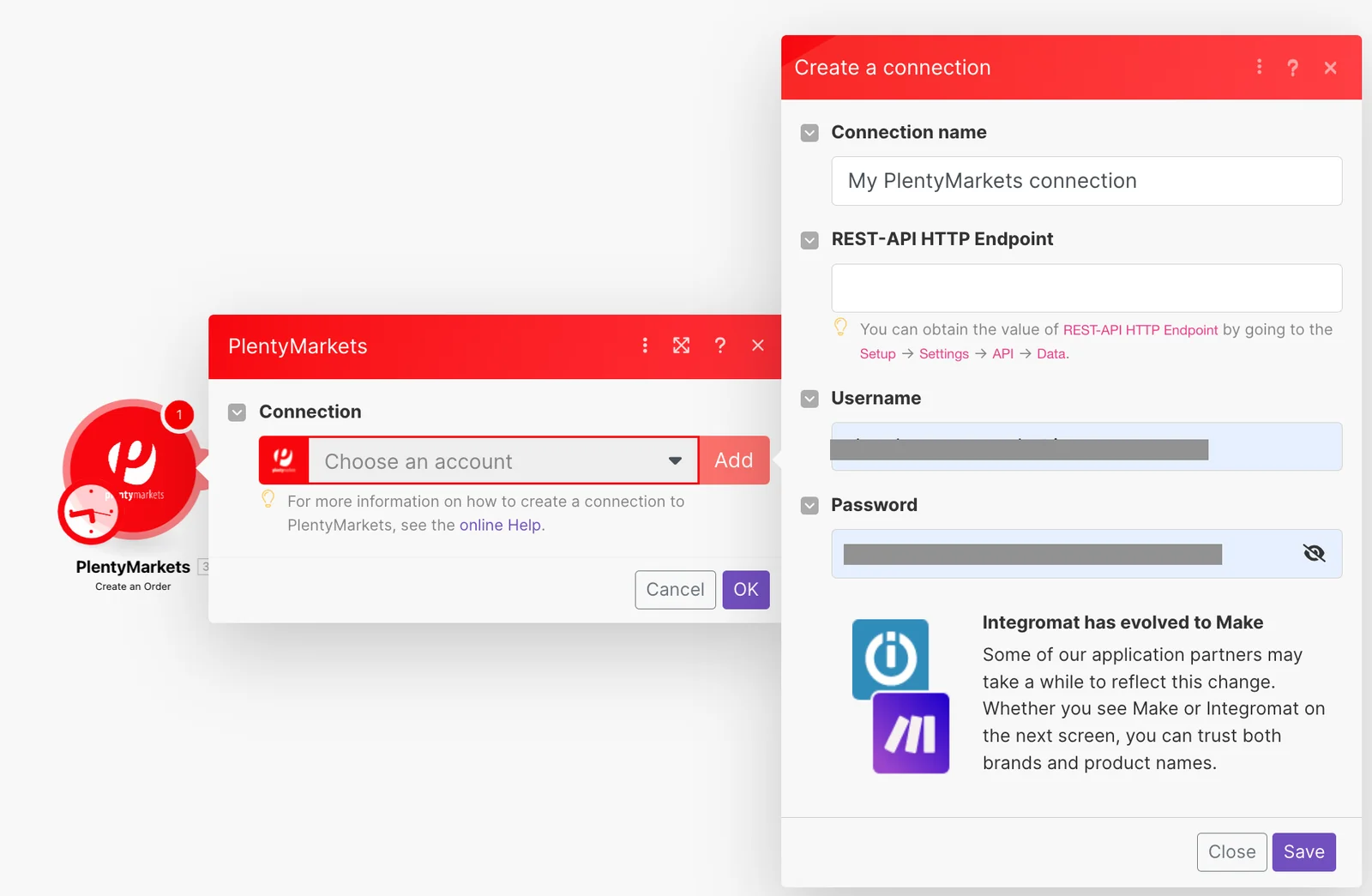Focus the REST-API HTTP Endpoint input field

coord(1086,288)
